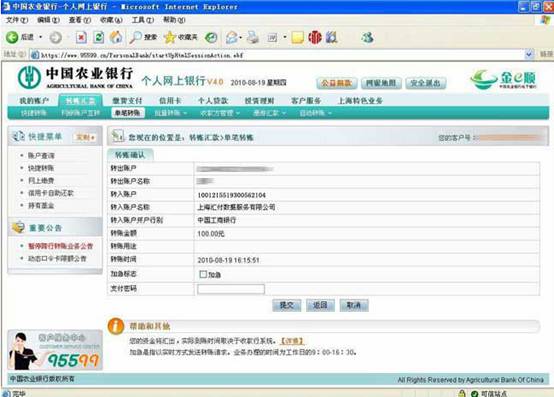The image size is (554, 397).
Task: Click the grey Forward arrow icon
Action: (55, 37)
